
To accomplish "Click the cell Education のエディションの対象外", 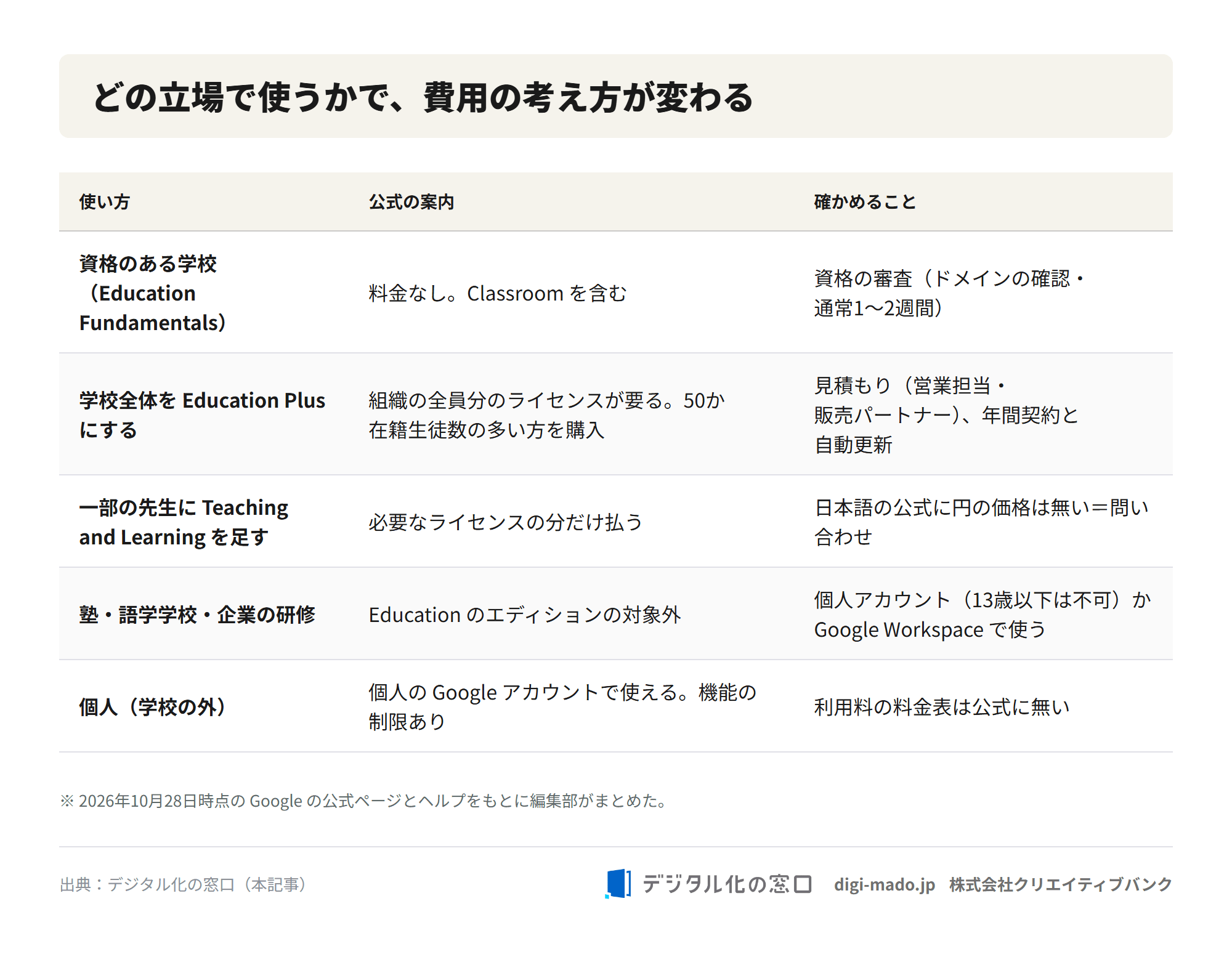I will [x=525, y=615].
